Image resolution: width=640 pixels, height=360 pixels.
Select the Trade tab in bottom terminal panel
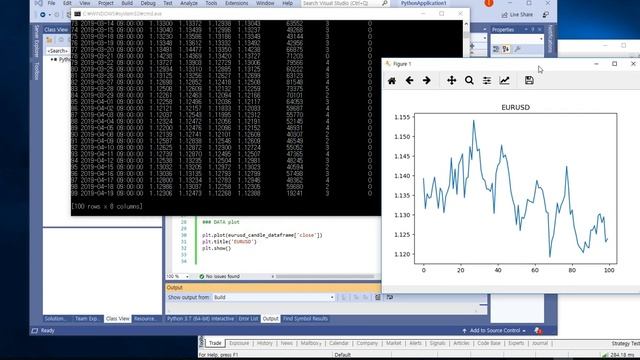215,343
